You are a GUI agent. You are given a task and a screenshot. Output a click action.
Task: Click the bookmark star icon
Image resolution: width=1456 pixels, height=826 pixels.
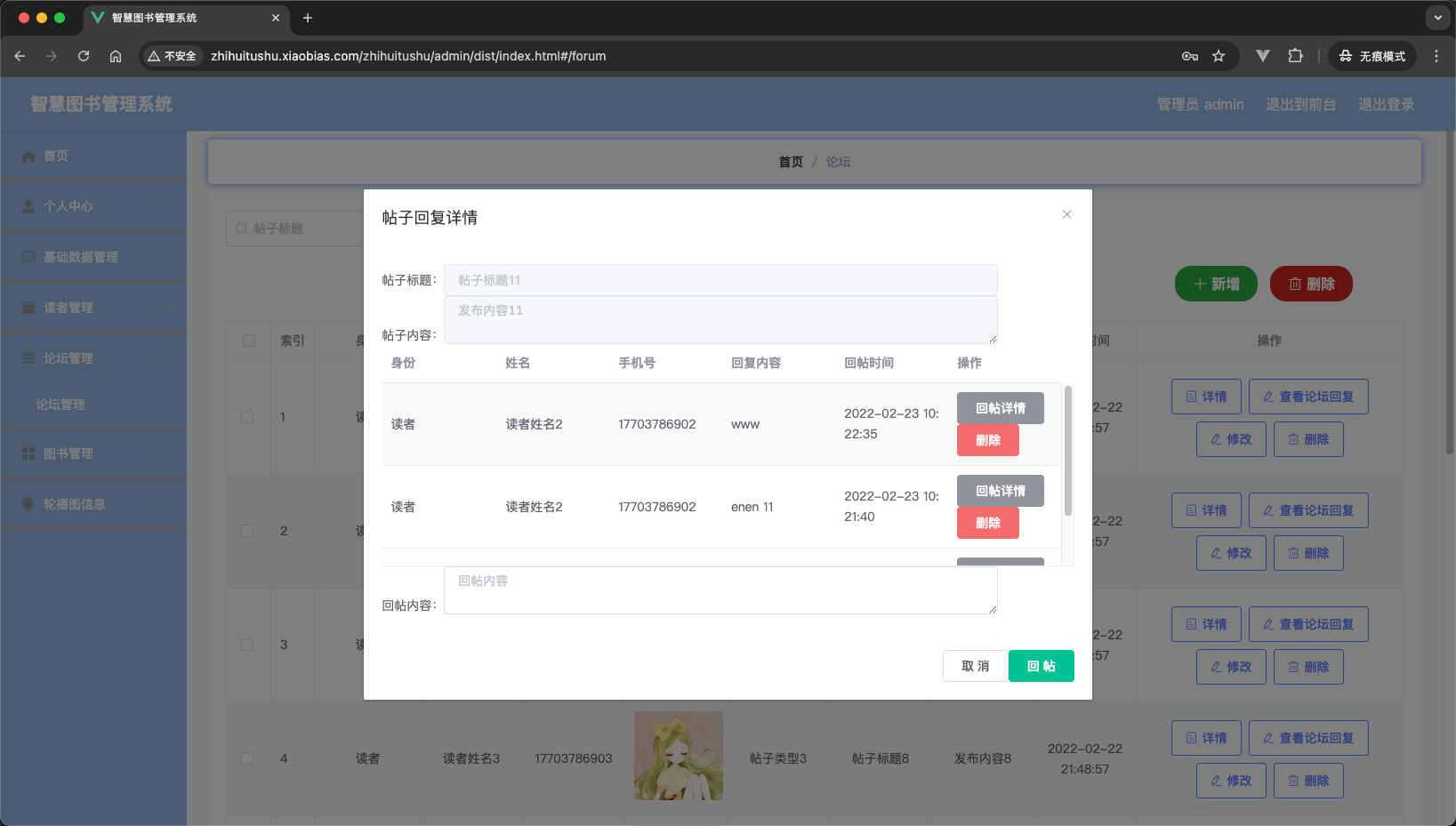1219,56
